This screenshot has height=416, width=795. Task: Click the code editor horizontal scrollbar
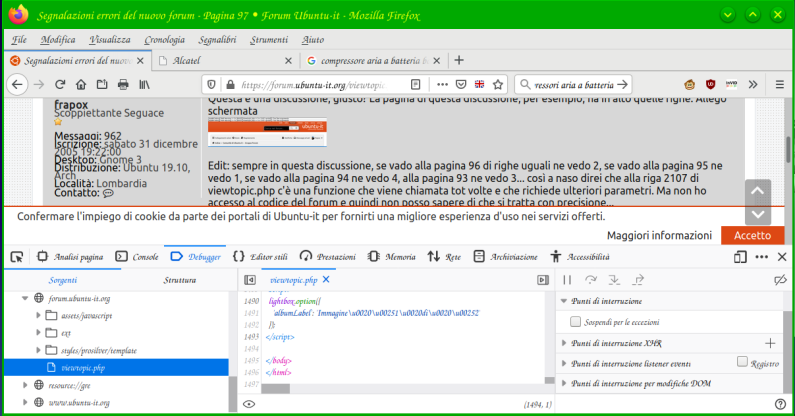(x=276, y=389)
